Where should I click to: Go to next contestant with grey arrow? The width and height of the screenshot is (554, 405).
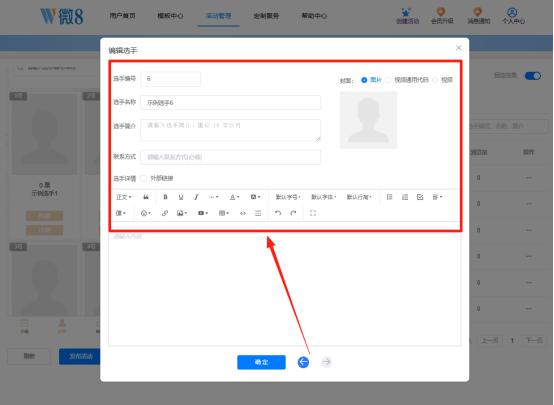tap(326, 362)
